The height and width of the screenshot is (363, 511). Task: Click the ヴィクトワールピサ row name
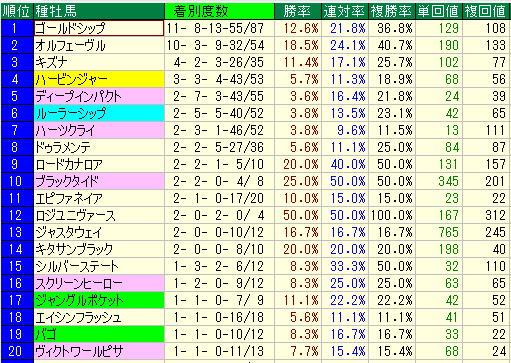[99, 351]
